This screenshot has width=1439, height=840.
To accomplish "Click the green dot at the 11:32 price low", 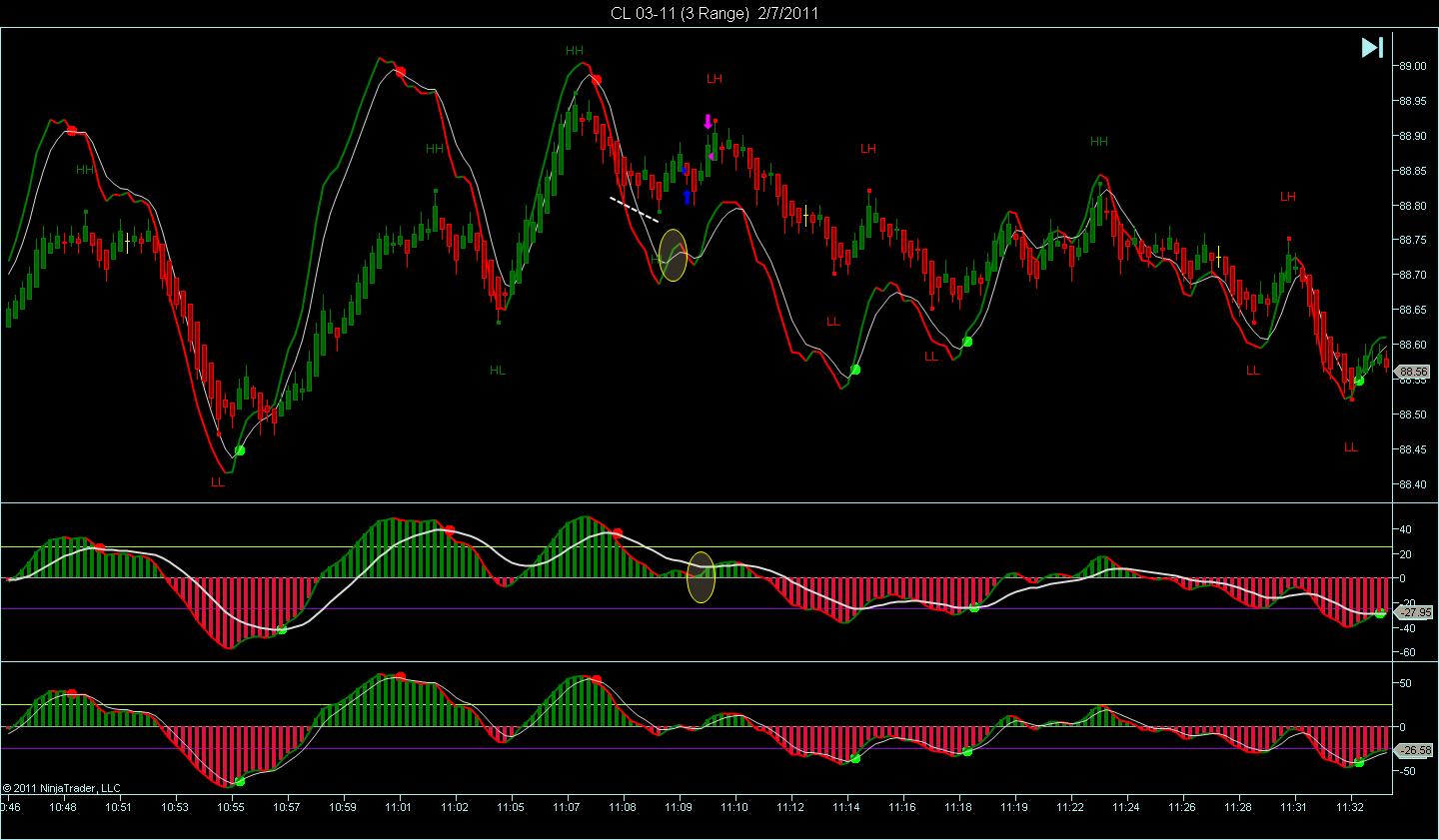I will tap(1359, 381).
